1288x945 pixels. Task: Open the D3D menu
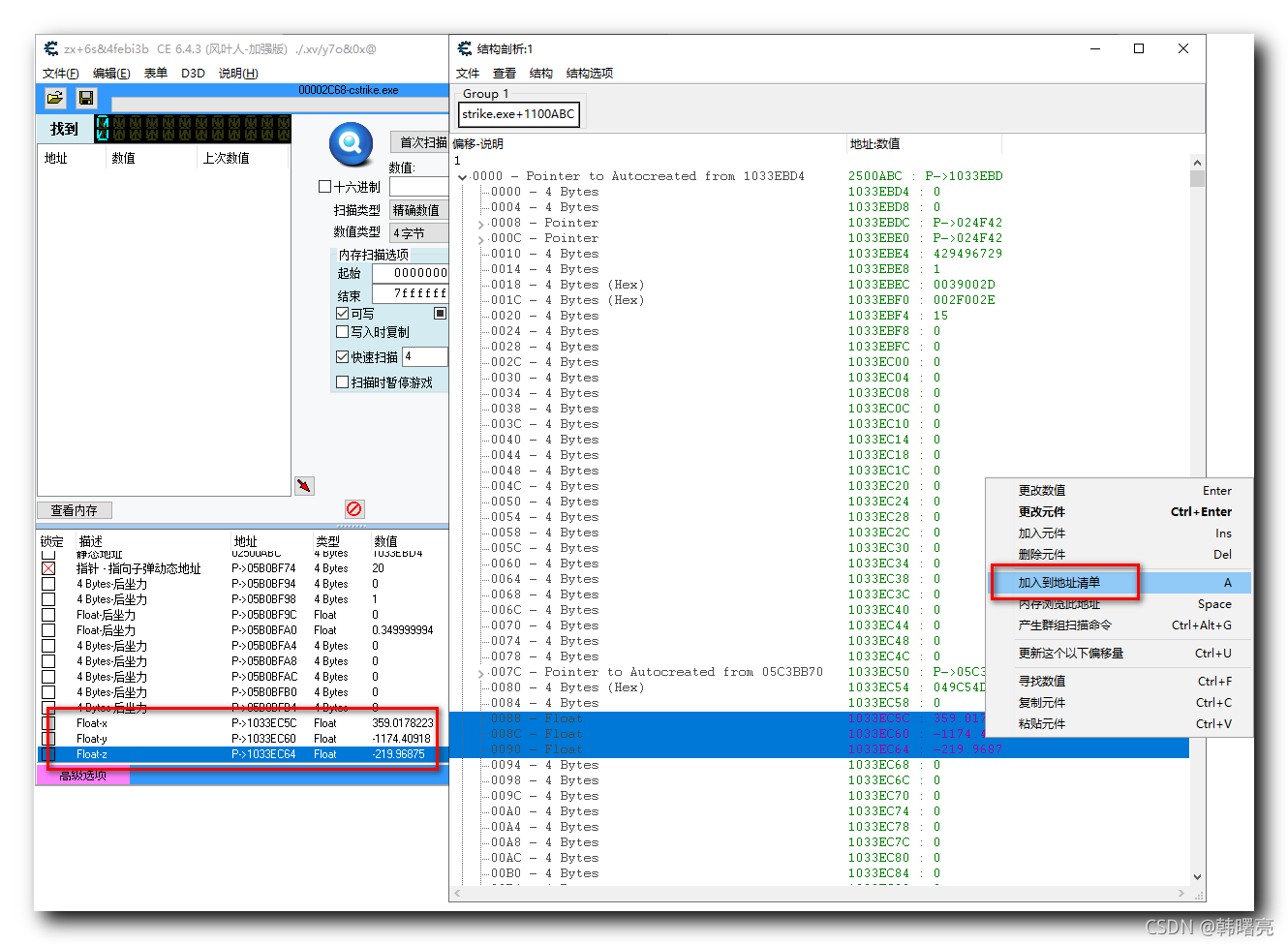click(x=193, y=74)
